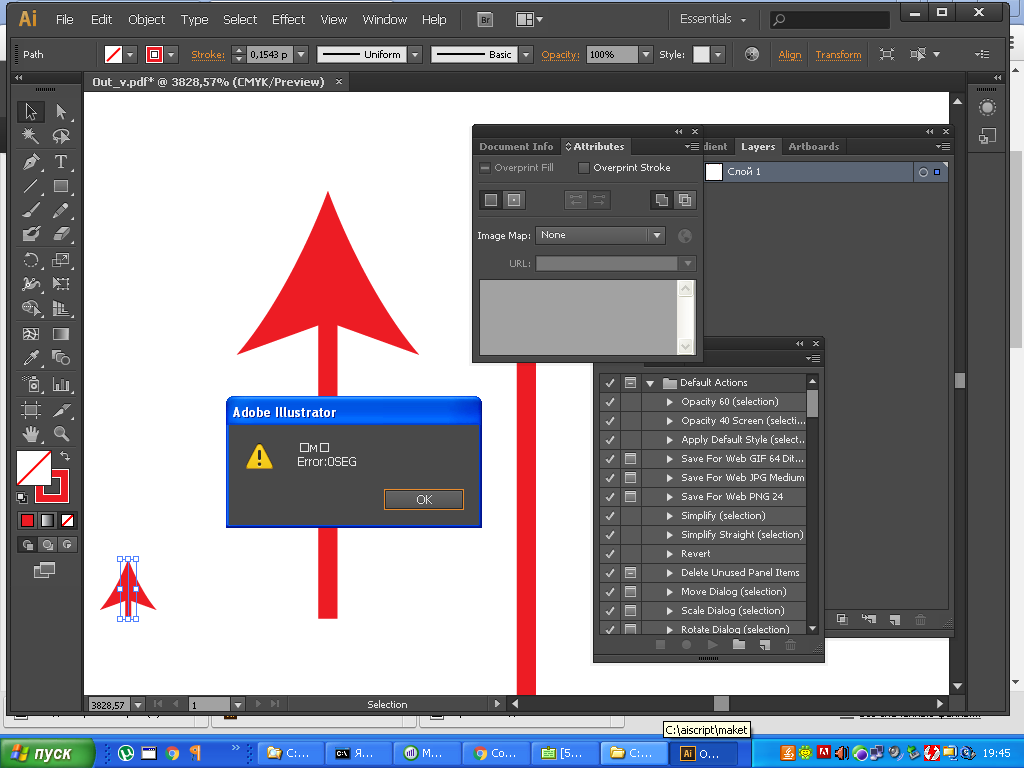Select the Column Graph tool
Viewport: 1024px width, 768px height.
[x=61, y=384]
